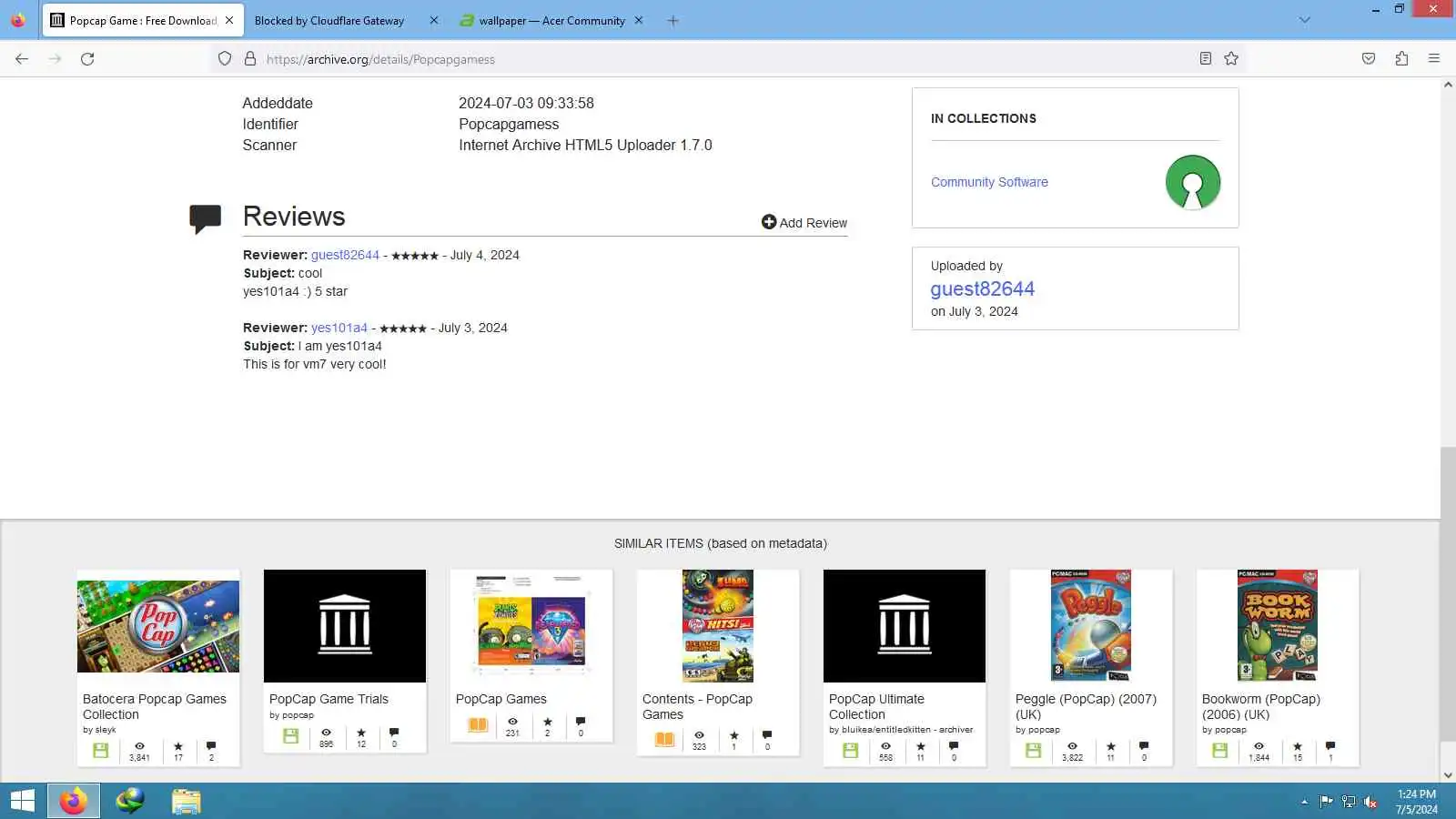Open PopCap Games item thumbnail
1456x819 pixels.
point(531,626)
